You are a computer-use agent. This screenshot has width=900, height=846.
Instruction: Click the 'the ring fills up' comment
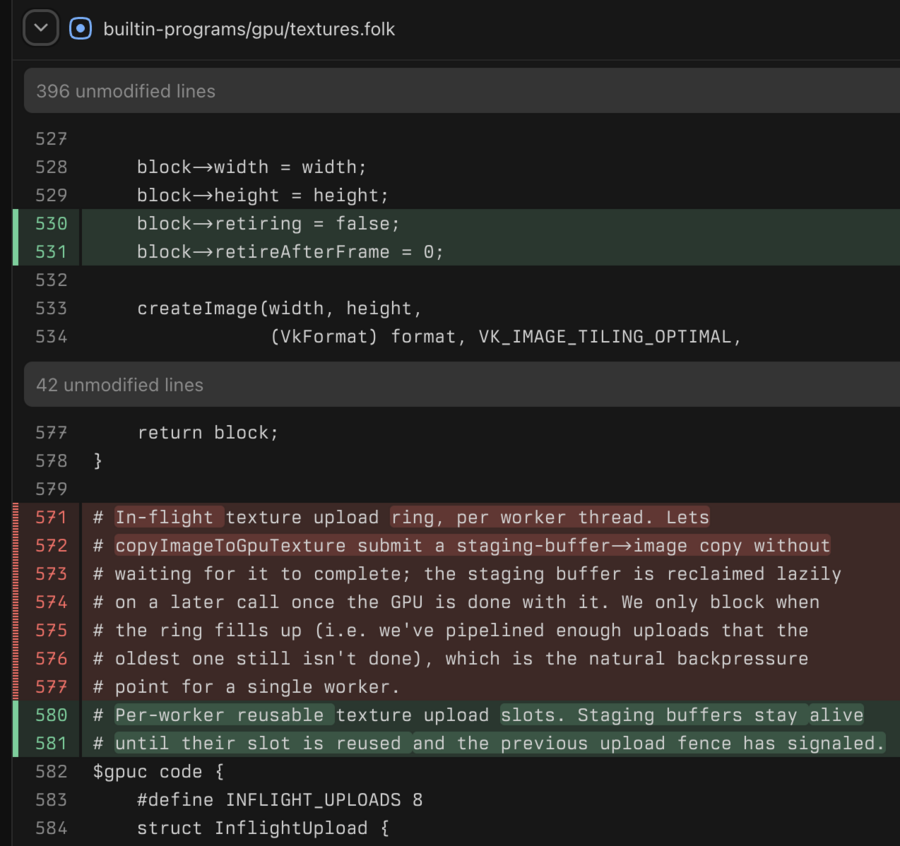point(208,630)
